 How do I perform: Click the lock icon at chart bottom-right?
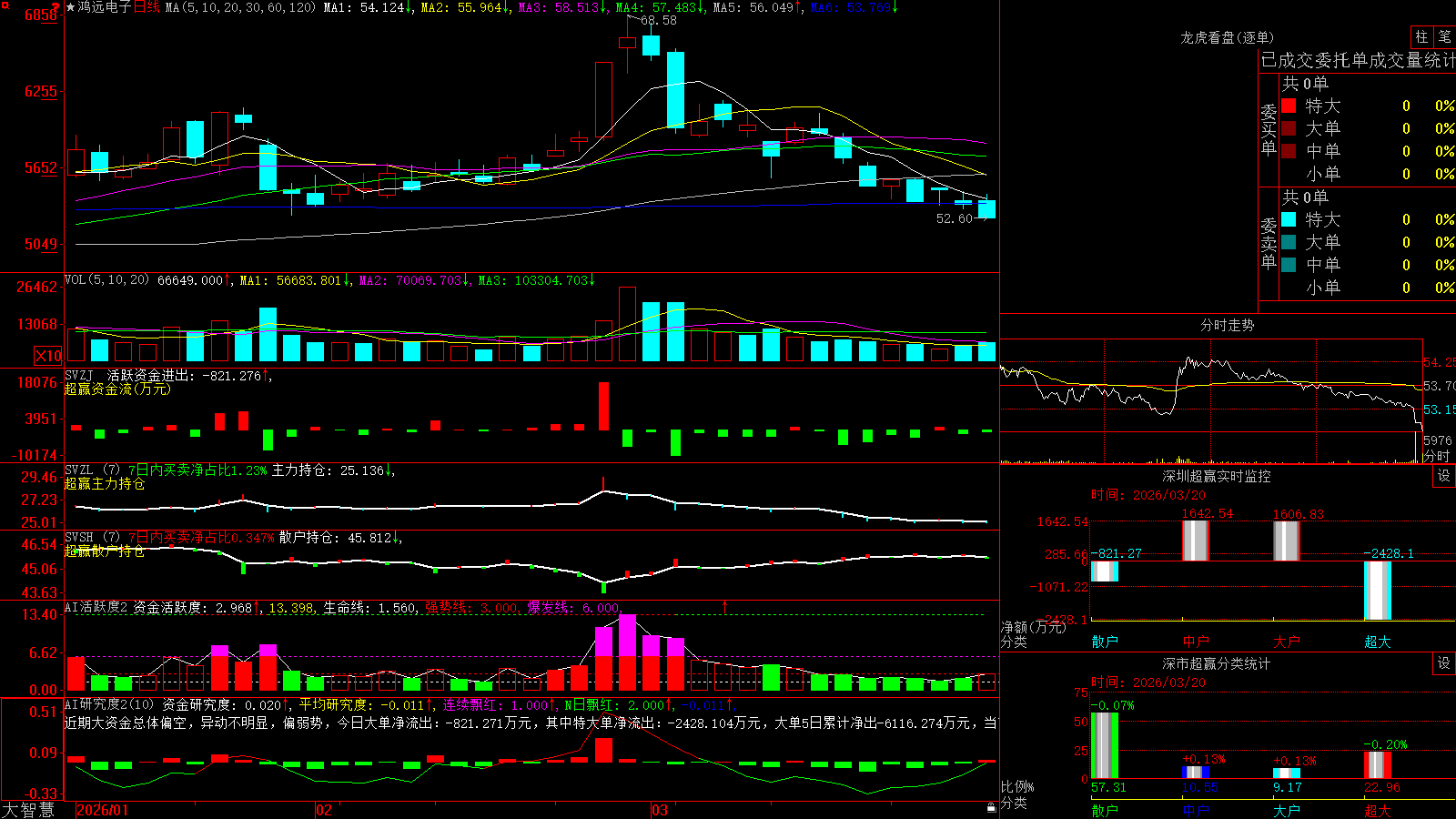click(x=992, y=807)
